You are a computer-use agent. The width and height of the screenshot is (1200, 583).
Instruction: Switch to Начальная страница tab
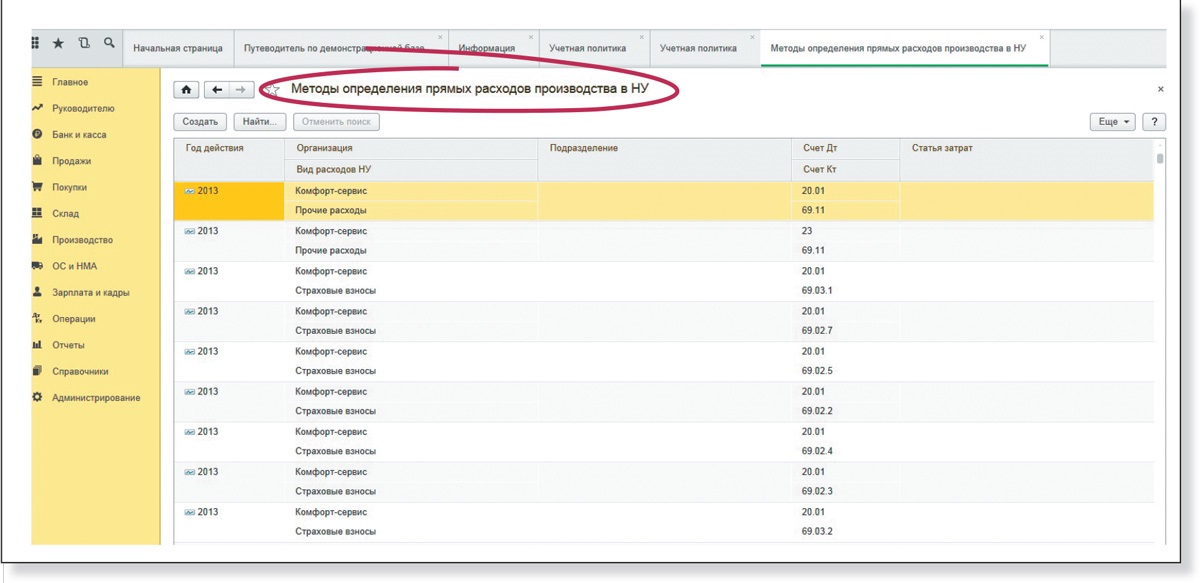[177, 48]
